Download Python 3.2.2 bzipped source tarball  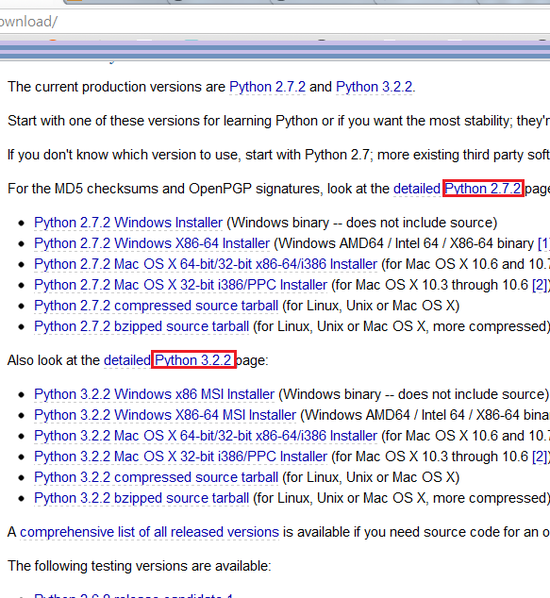(142, 498)
